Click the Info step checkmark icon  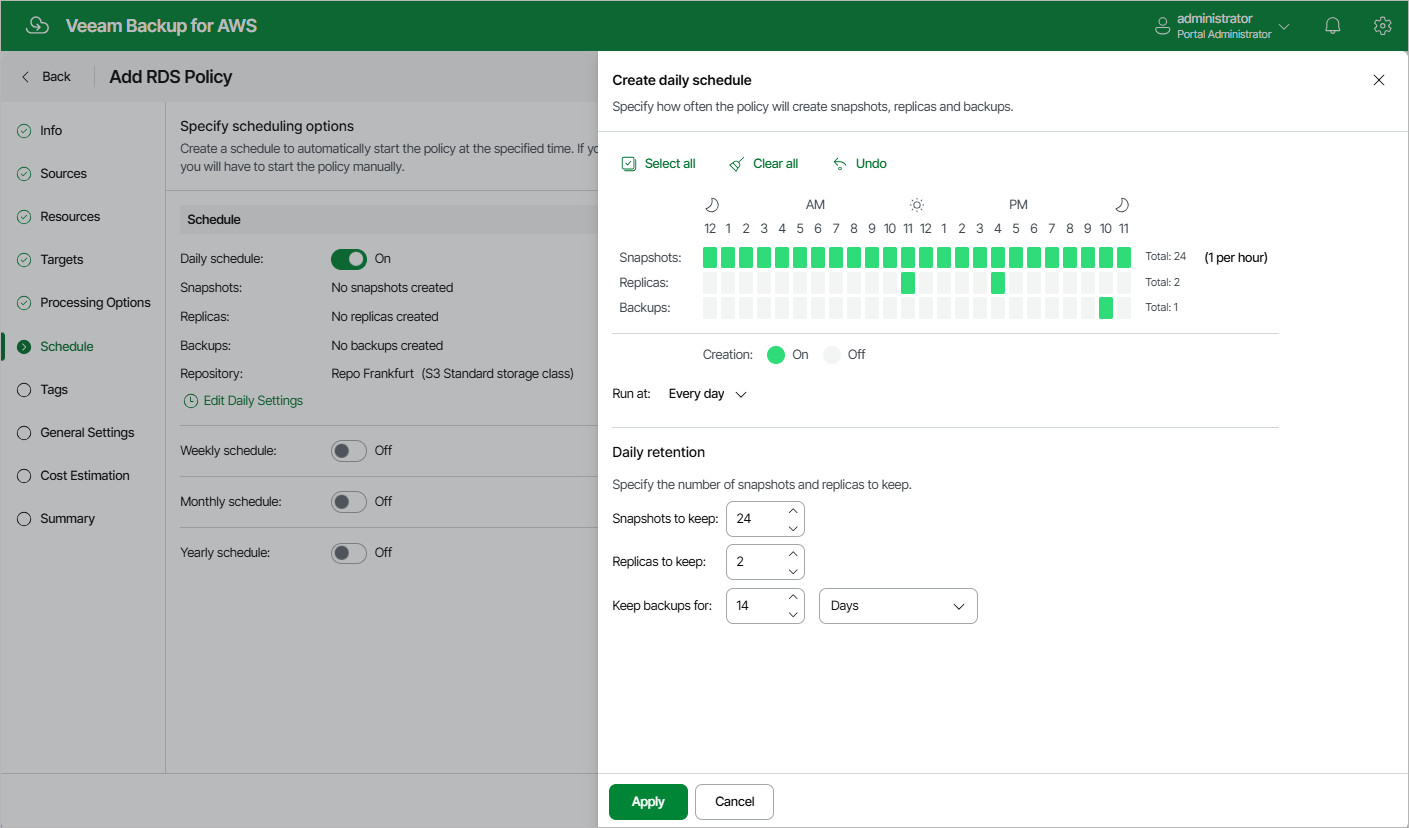point(24,131)
